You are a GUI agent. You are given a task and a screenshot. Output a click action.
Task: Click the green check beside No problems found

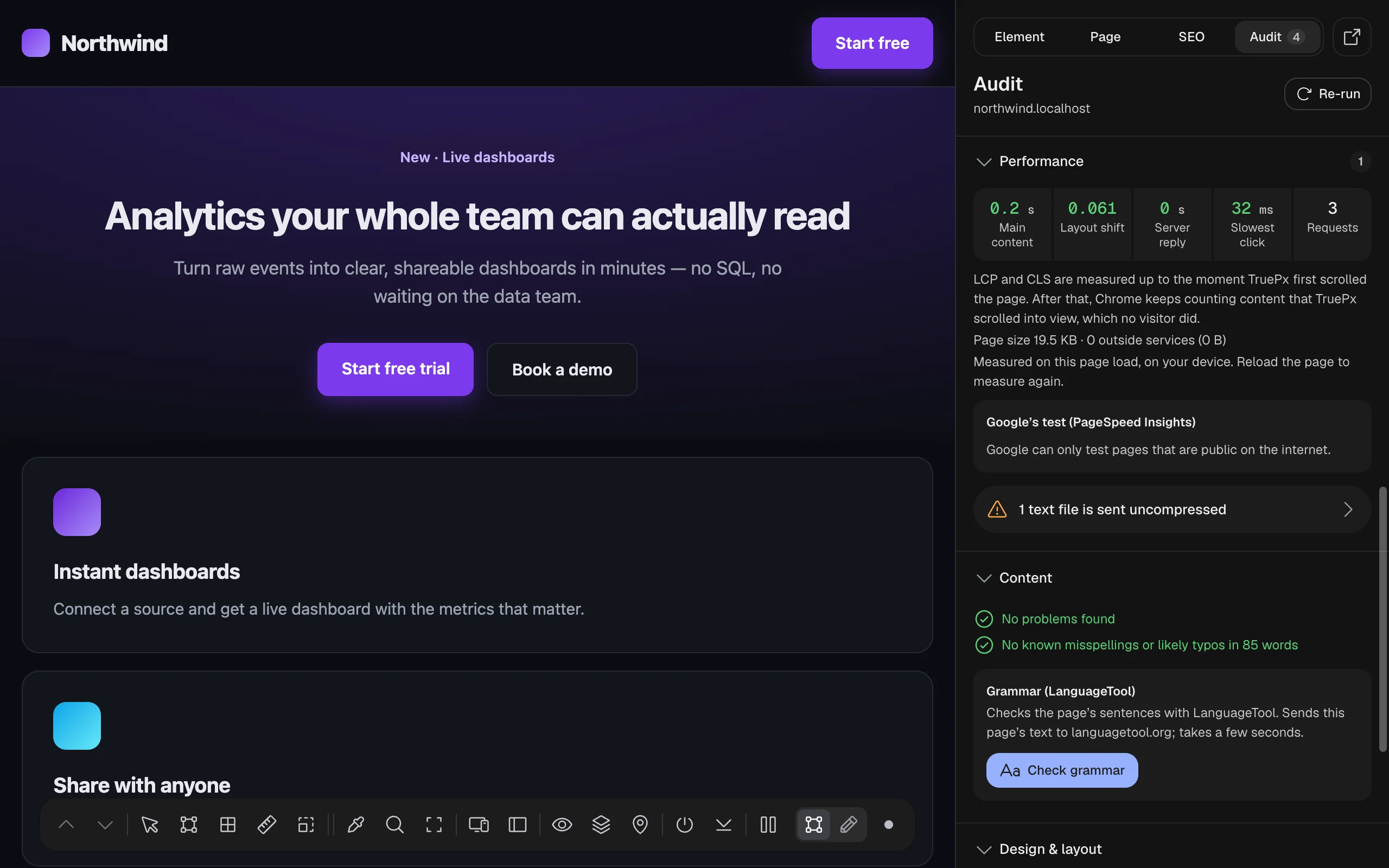click(984, 619)
